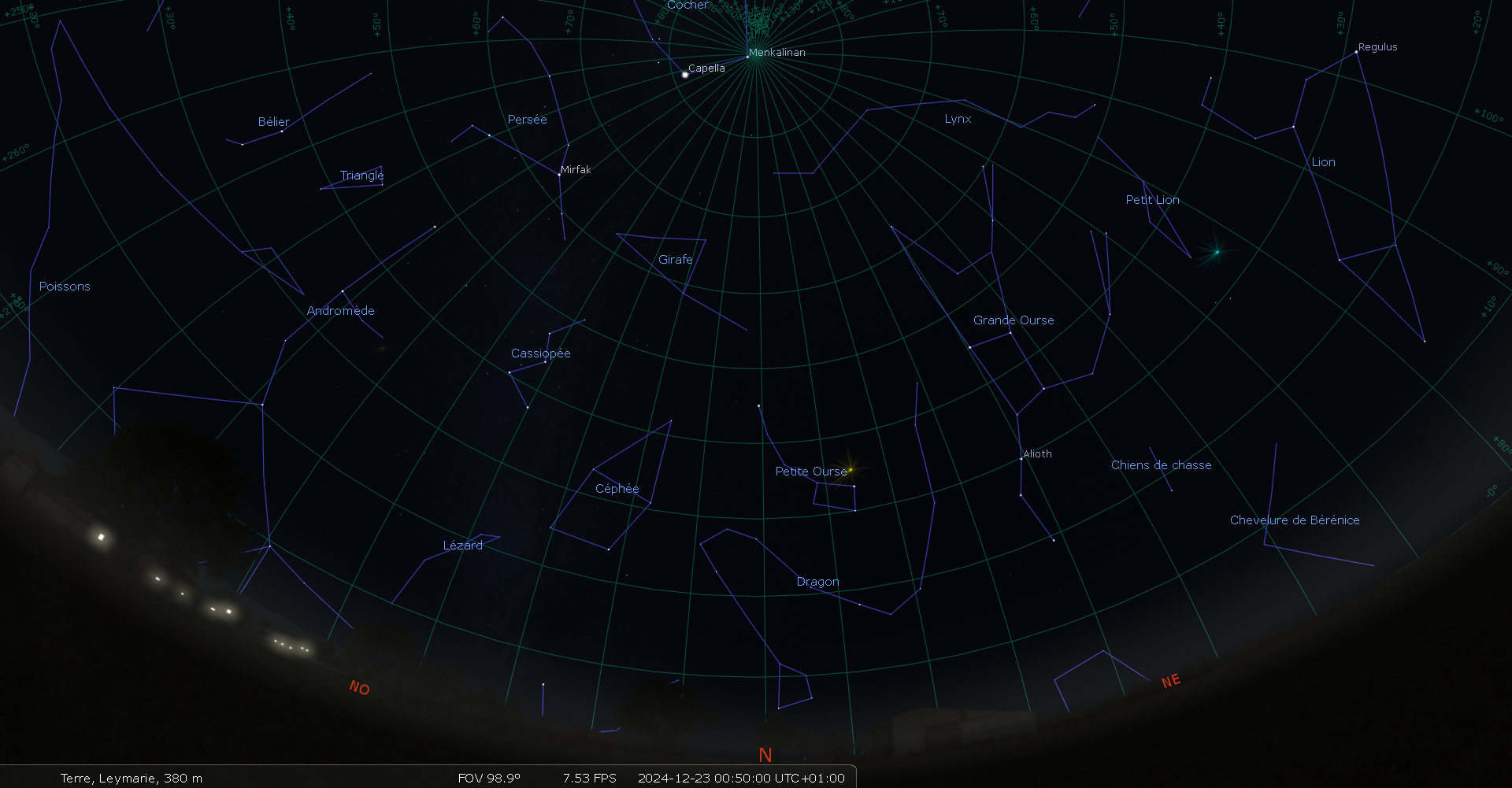
Task: Click the Mirfak star label
Action: click(x=576, y=170)
